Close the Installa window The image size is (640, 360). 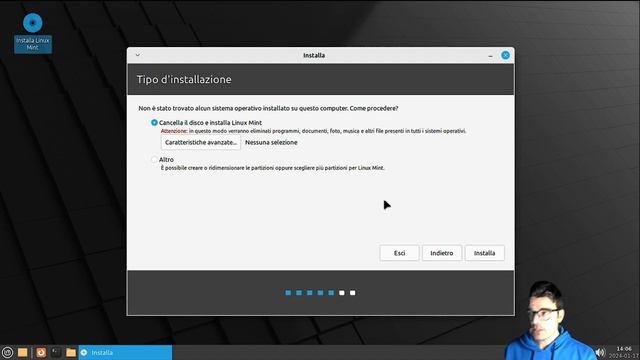(505, 55)
